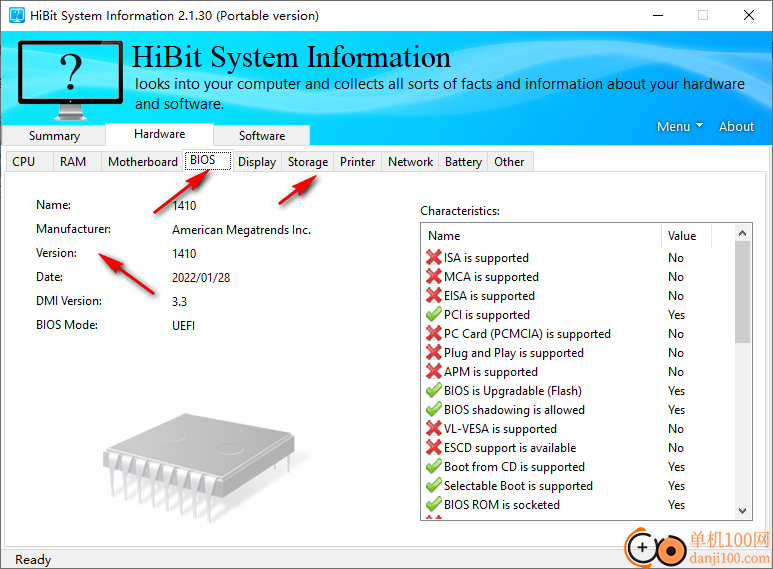Click the No value for ISA is supported
Image resolution: width=773 pixels, height=569 pixels.
[x=675, y=258]
